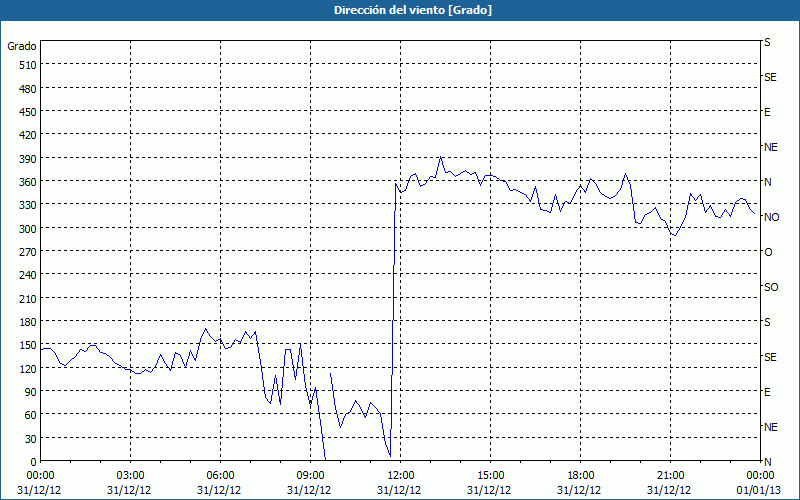Image resolution: width=800 pixels, height=500 pixels.
Task: Click the 'S' compass label above 510
Action: click(767, 42)
